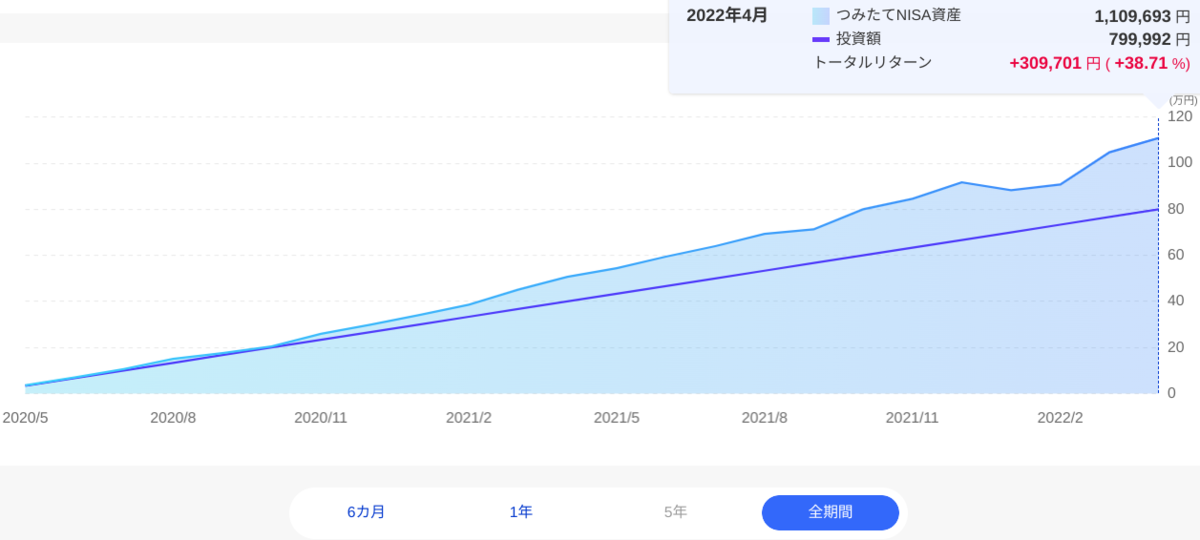The height and width of the screenshot is (540, 1200).
Task: Click the 投資額 legend label
Action: (858, 38)
